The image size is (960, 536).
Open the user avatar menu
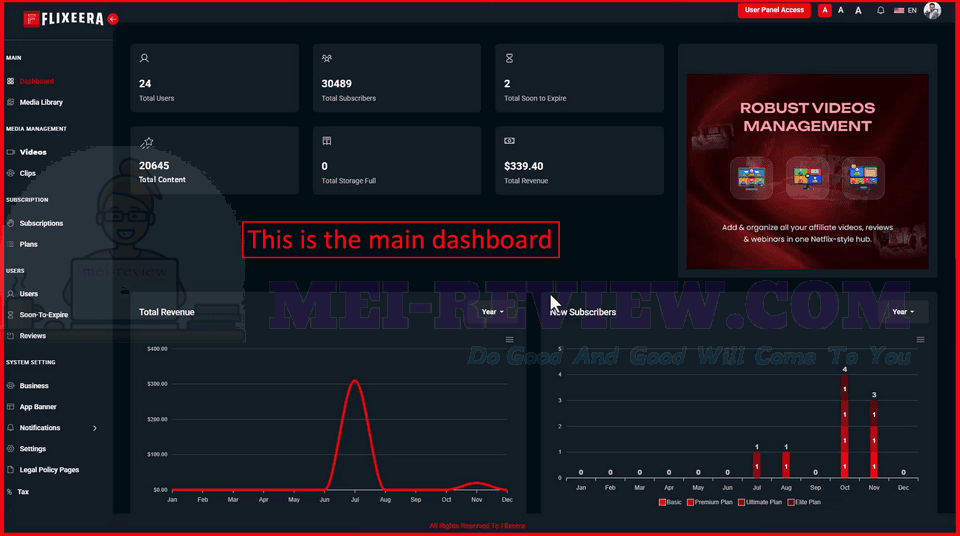click(x=932, y=10)
